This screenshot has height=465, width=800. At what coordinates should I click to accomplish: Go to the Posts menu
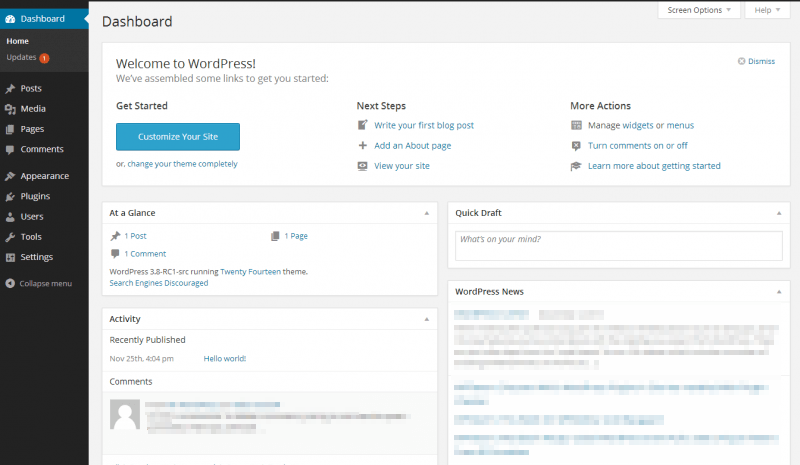coord(31,88)
